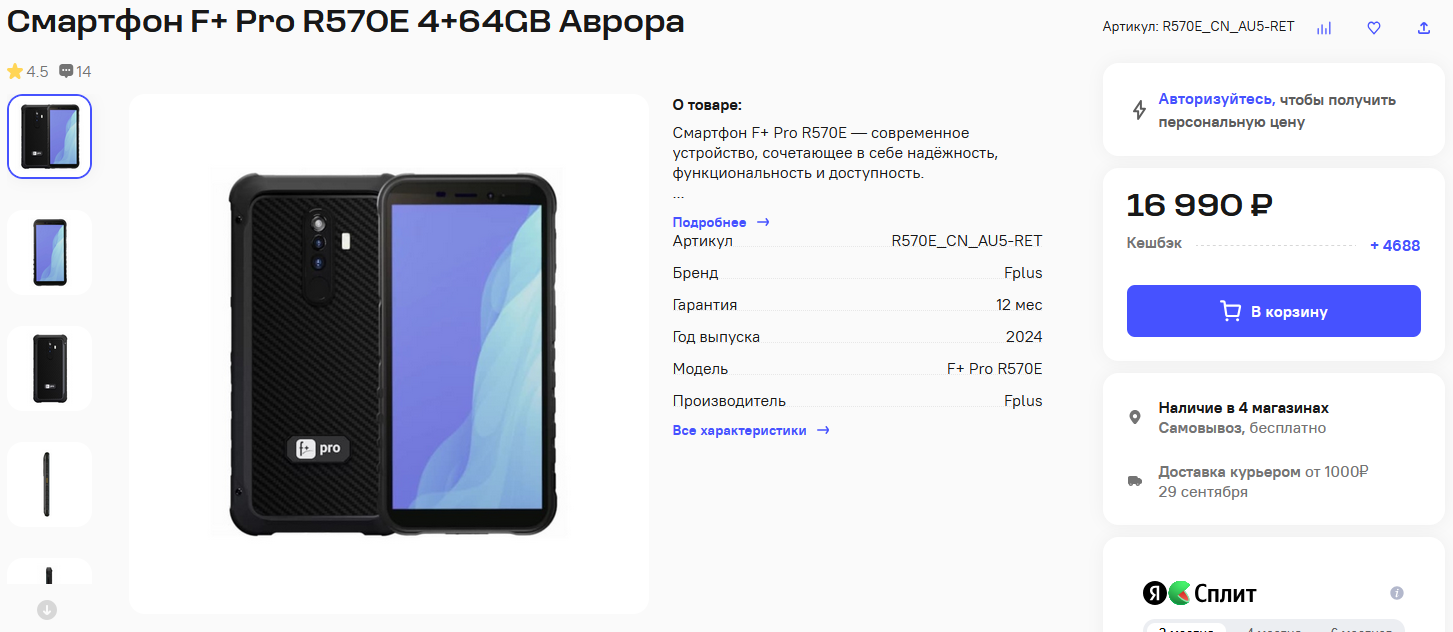Click the store location pin icon
The image size is (1453, 632).
pyautogui.click(x=1135, y=417)
